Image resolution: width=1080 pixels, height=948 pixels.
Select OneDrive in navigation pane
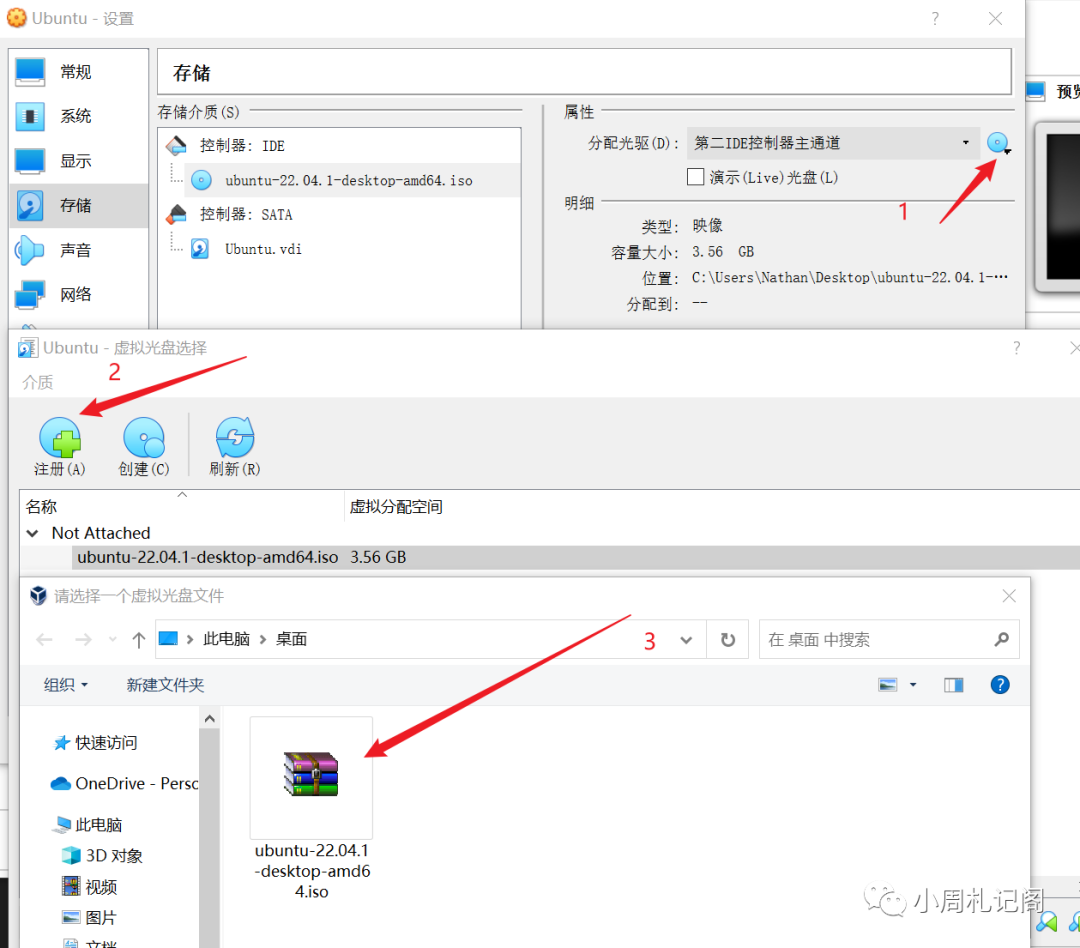[x=125, y=783]
